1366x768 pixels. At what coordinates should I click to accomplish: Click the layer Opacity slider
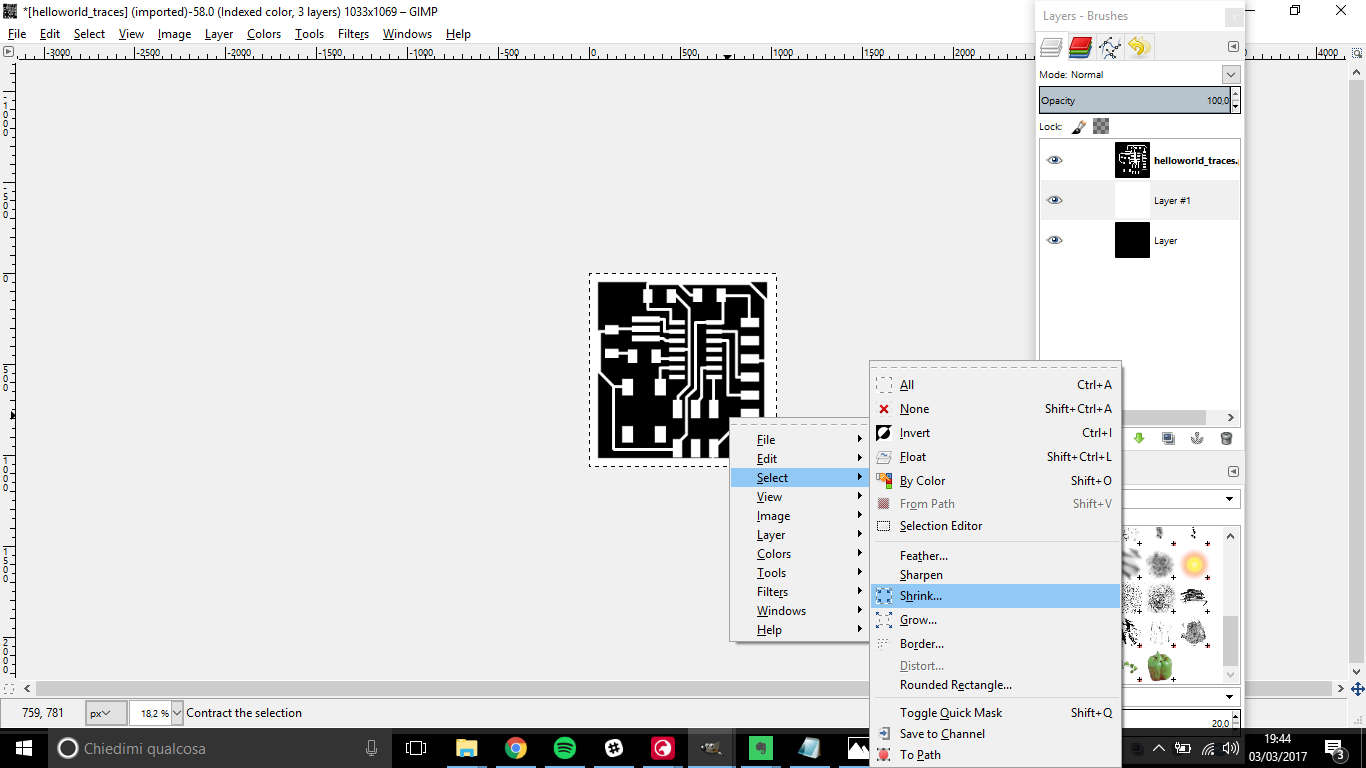click(x=1134, y=100)
